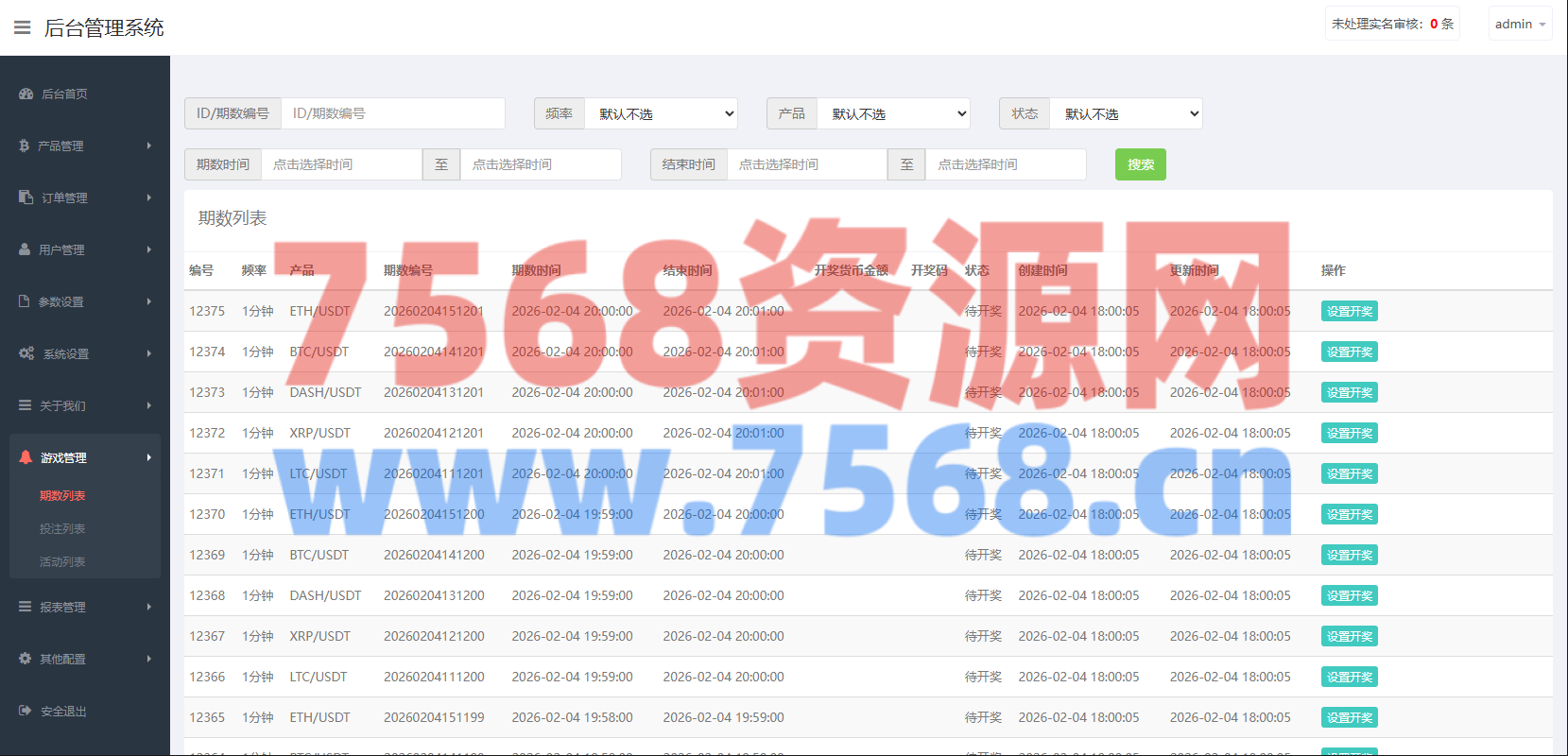The image size is (1568, 756).
Task: Click the 其他配置 gear icon
Action: pos(26,659)
